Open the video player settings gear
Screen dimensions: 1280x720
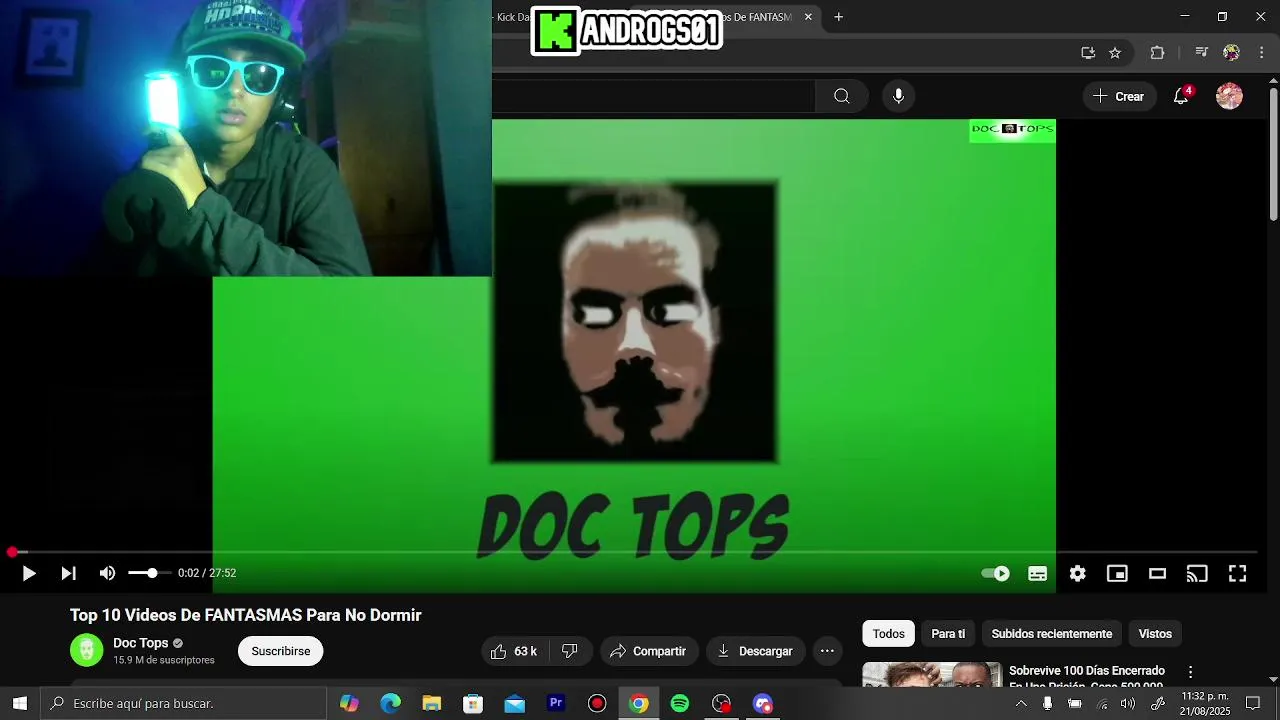[x=1077, y=573]
